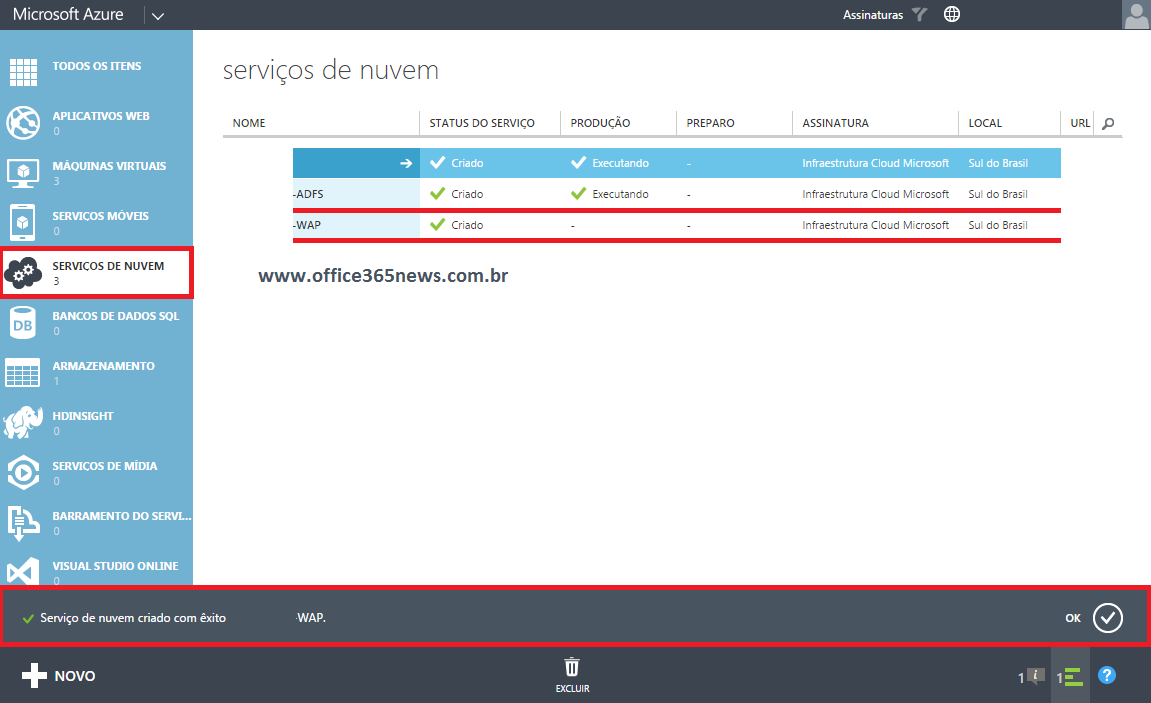Open Todos os Itens grid icon

[x=23, y=72]
